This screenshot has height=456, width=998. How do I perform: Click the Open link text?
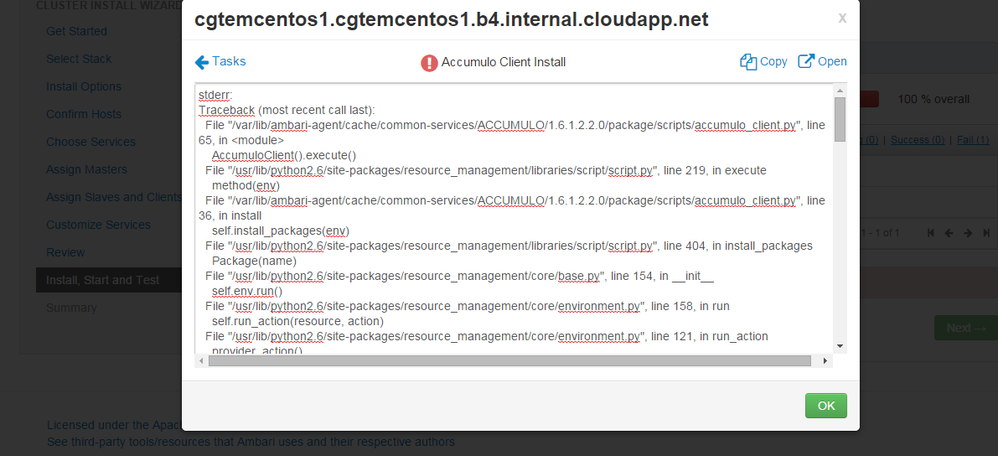point(832,62)
